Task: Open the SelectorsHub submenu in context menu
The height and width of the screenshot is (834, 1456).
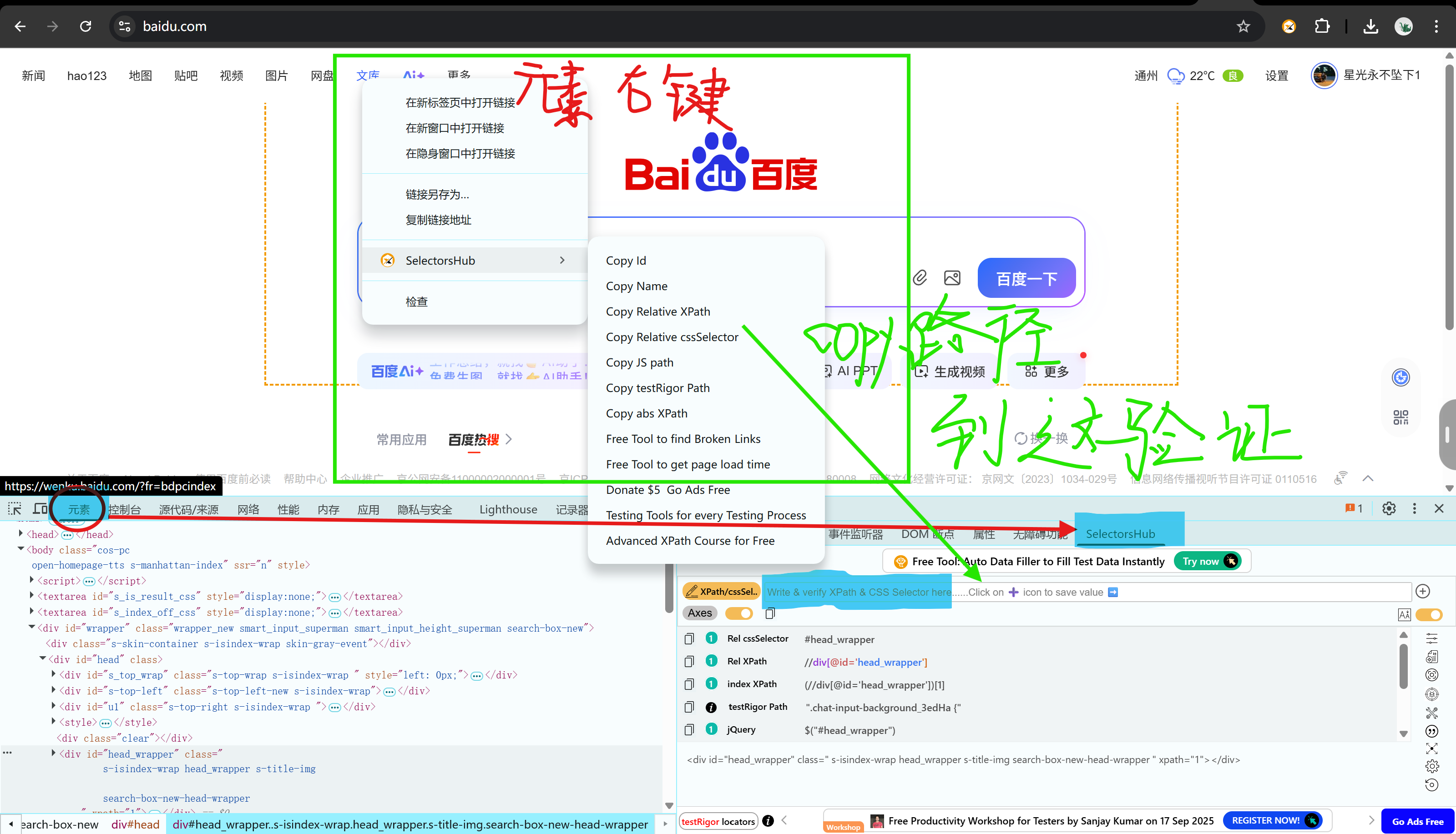Action: (x=475, y=261)
